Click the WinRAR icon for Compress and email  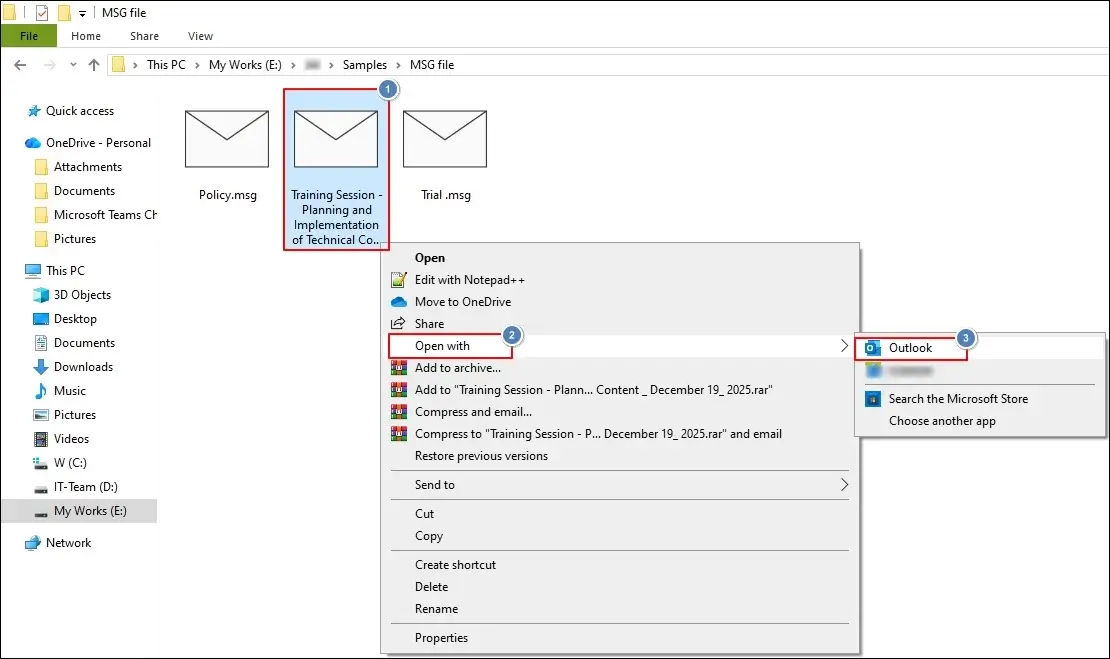coord(397,411)
